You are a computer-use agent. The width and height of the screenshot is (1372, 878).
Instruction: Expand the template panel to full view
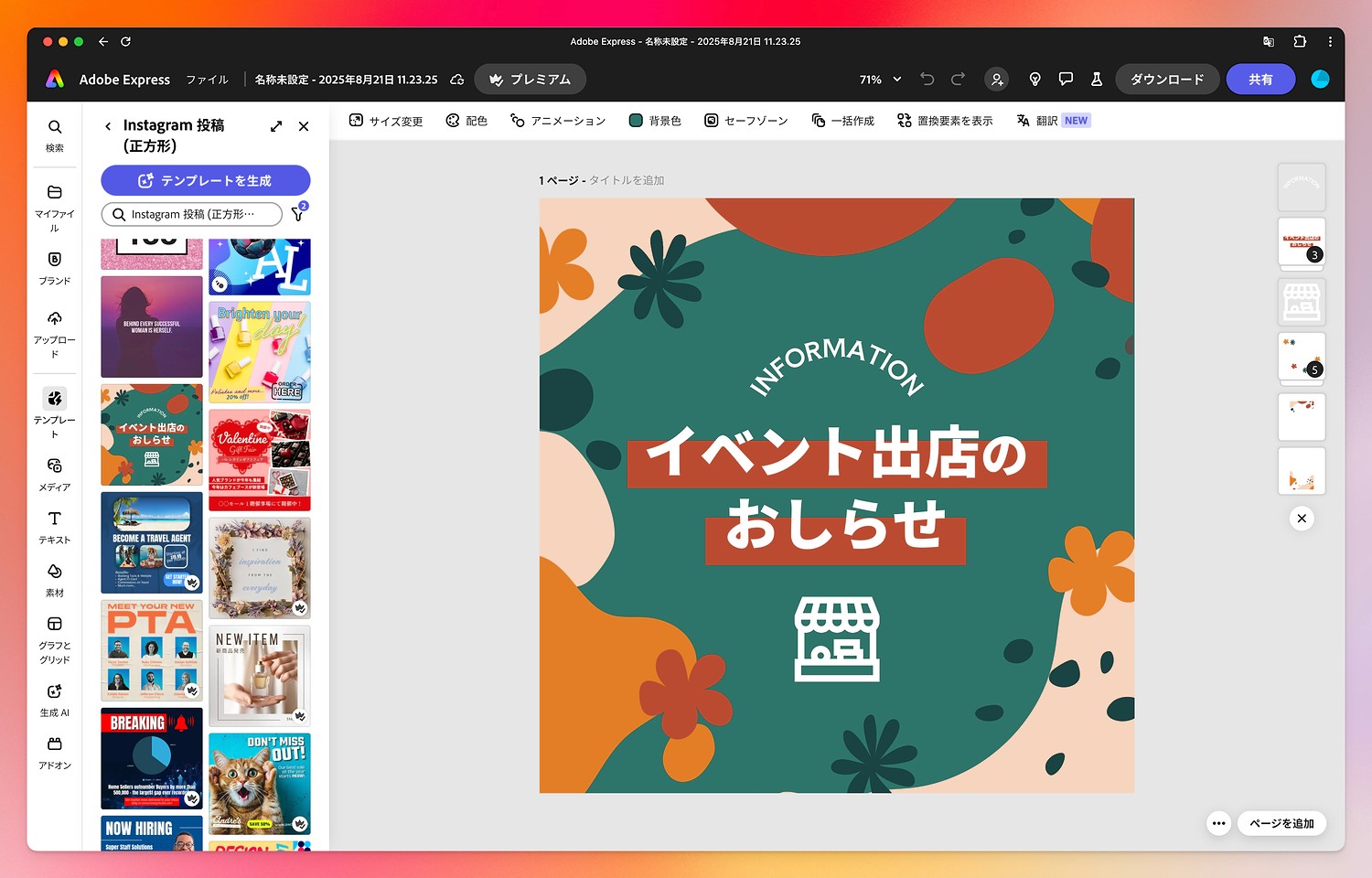(x=276, y=126)
